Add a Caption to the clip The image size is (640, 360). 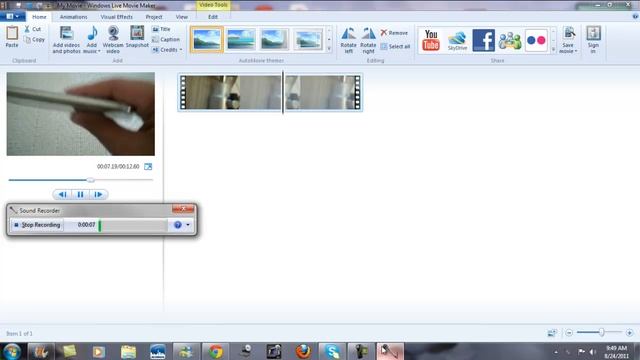(x=166, y=40)
